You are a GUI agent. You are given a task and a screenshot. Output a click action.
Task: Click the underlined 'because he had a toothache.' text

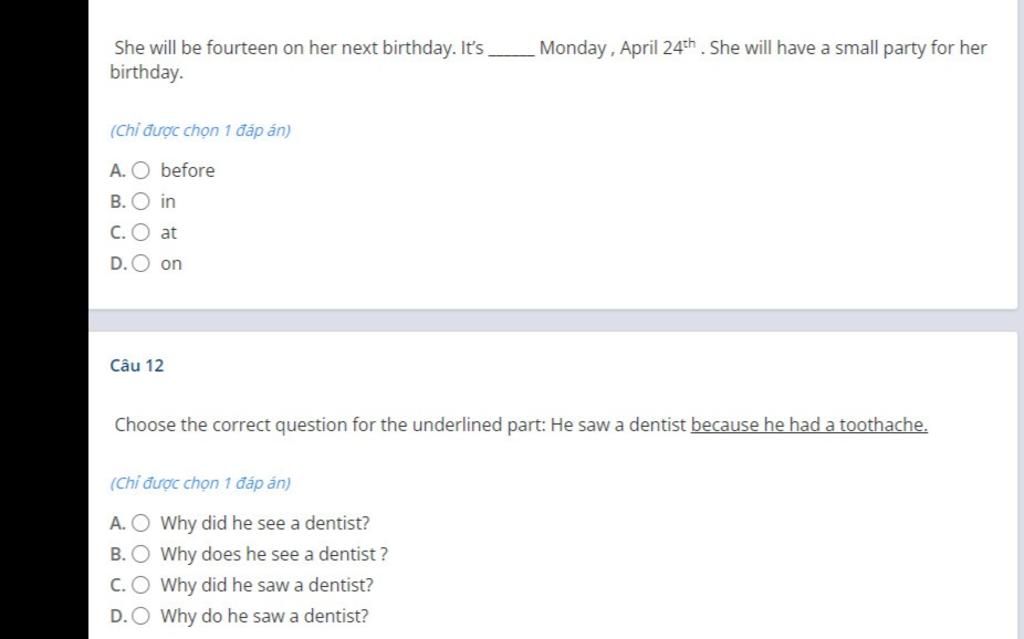809,425
